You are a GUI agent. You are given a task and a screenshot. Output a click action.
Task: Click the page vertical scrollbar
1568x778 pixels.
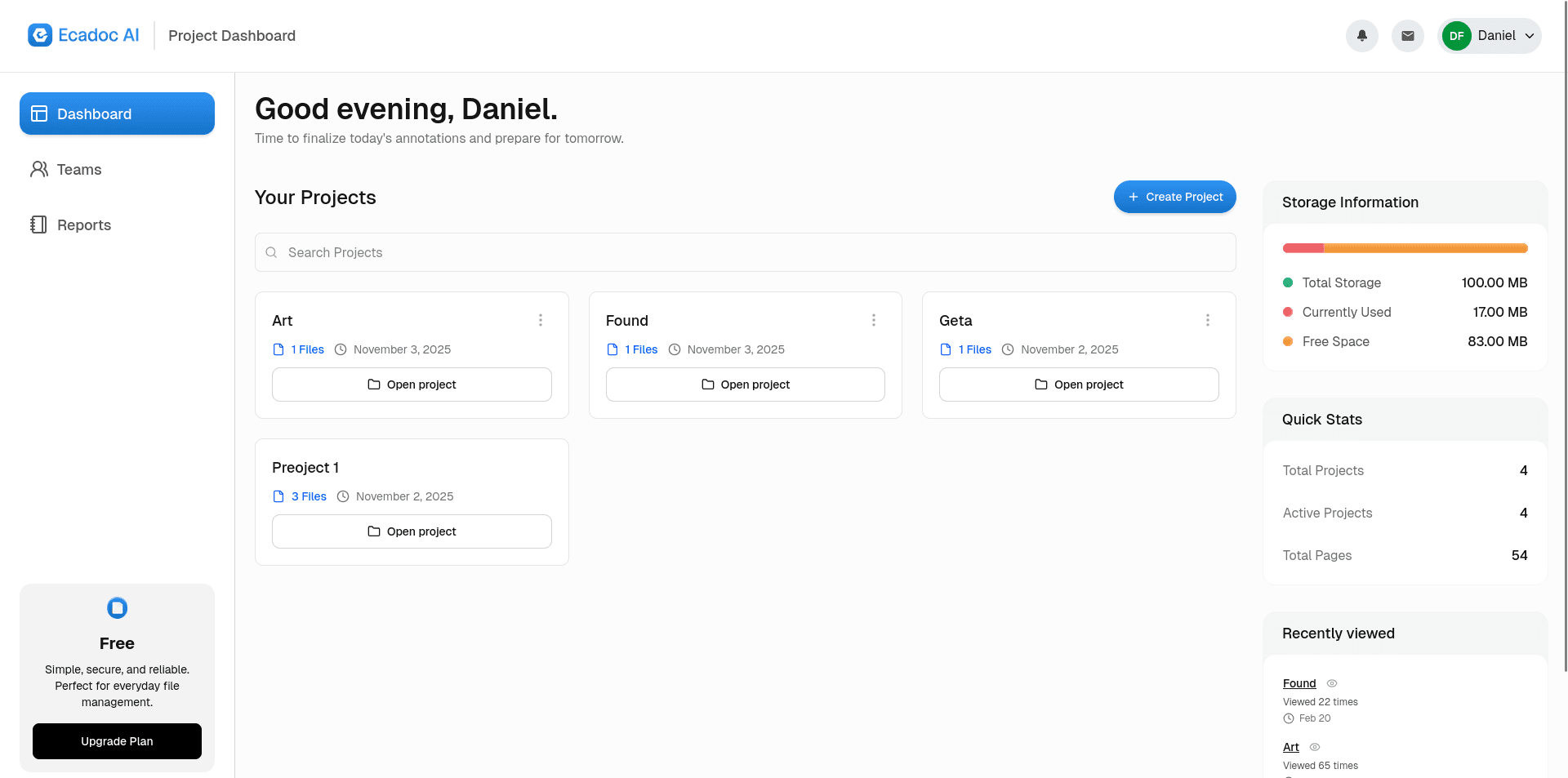click(1565, 336)
